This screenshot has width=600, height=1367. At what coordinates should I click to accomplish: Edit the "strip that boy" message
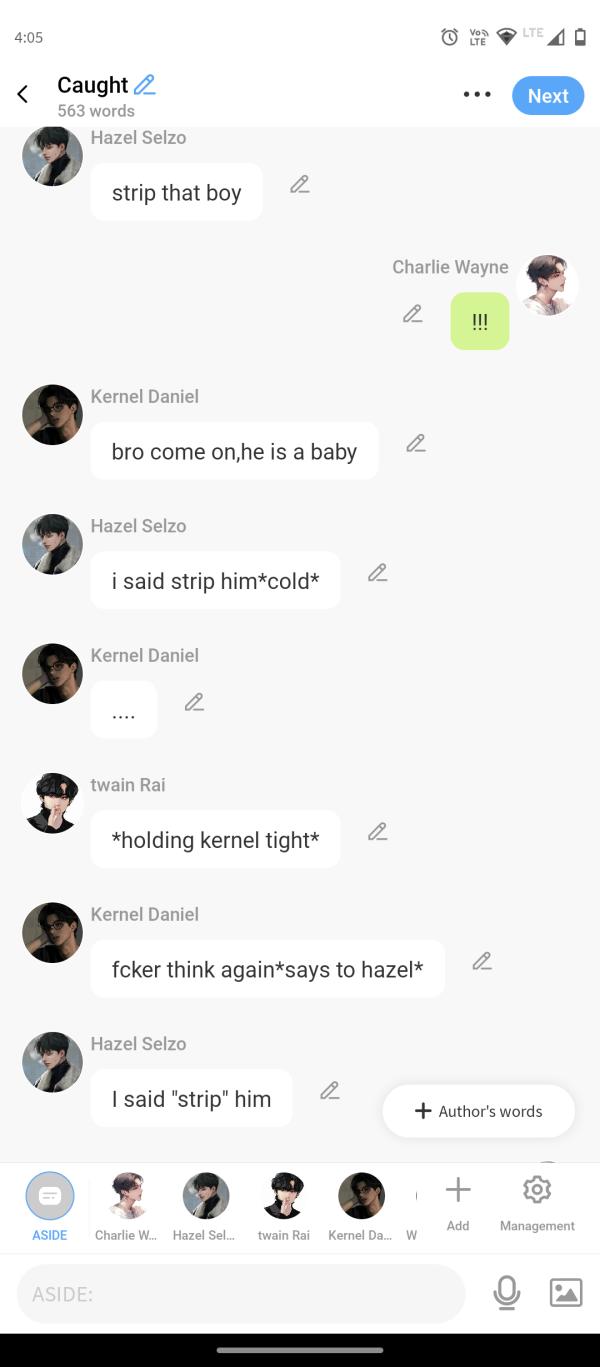(300, 185)
